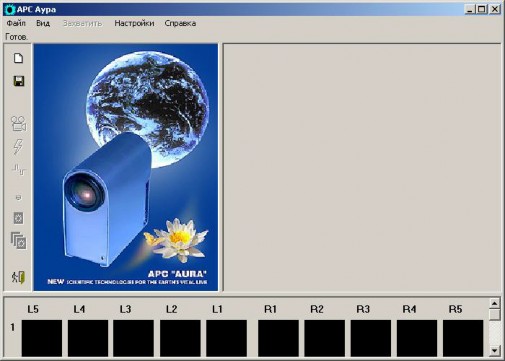505x361 pixels.
Task: Open the Справка menu
Action: (180, 23)
